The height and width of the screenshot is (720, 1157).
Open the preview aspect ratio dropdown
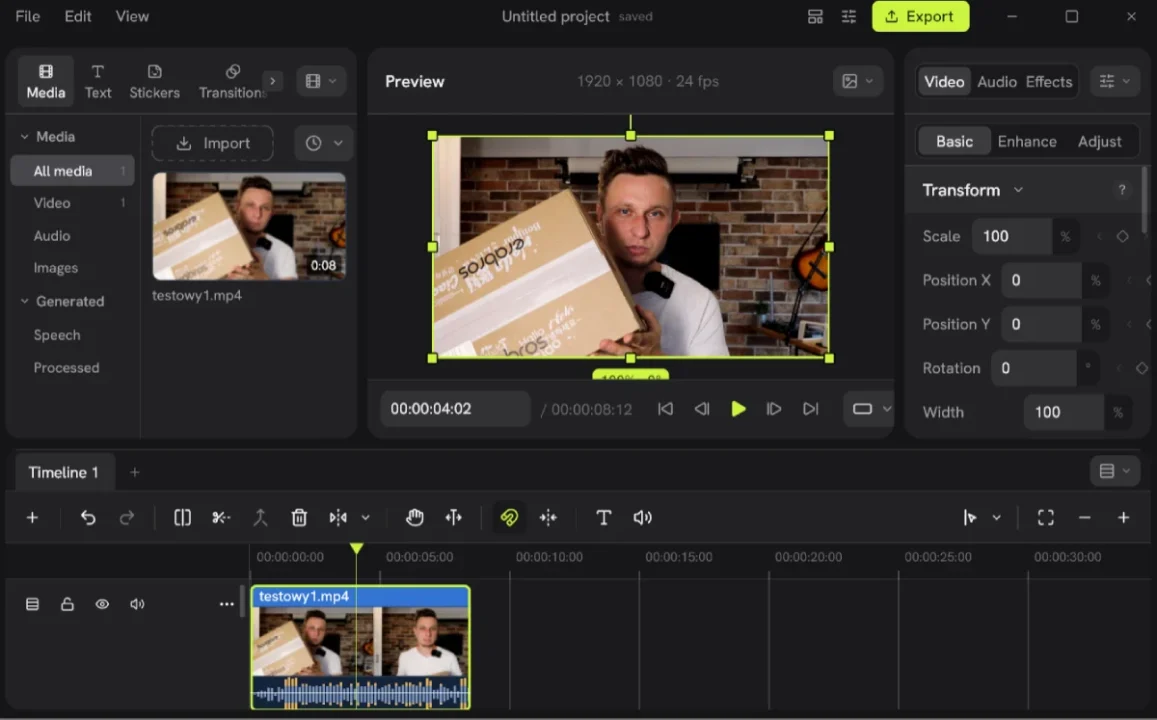(x=870, y=409)
